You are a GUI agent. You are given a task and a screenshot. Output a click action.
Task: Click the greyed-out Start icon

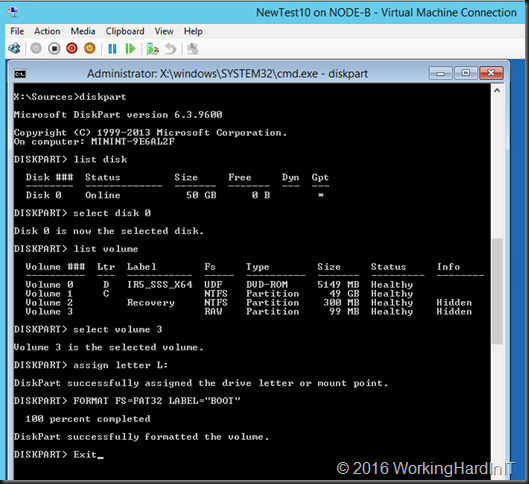36,49
